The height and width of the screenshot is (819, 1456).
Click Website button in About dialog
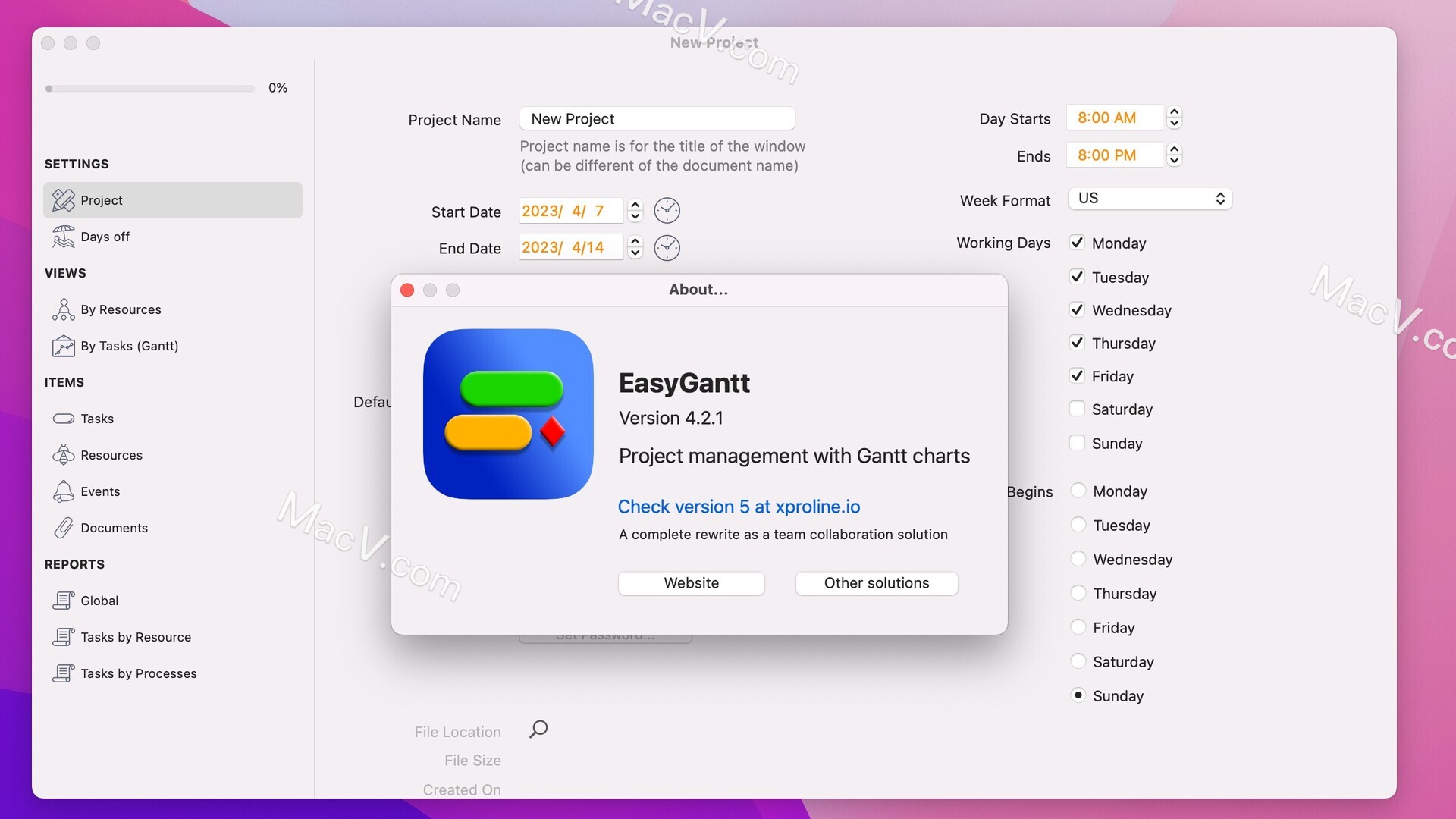(x=691, y=582)
